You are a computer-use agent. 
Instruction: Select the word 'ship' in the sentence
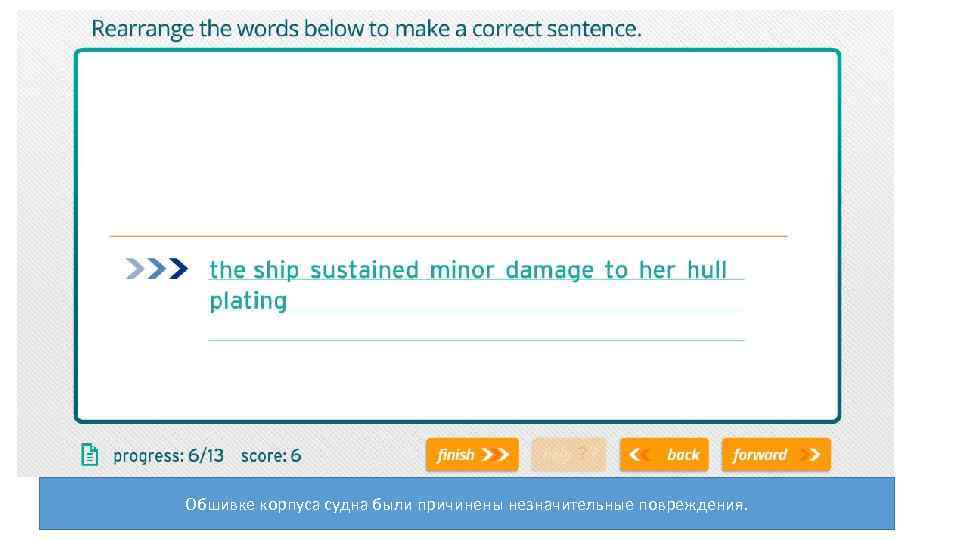pyautogui.click(x=276, y=270)
